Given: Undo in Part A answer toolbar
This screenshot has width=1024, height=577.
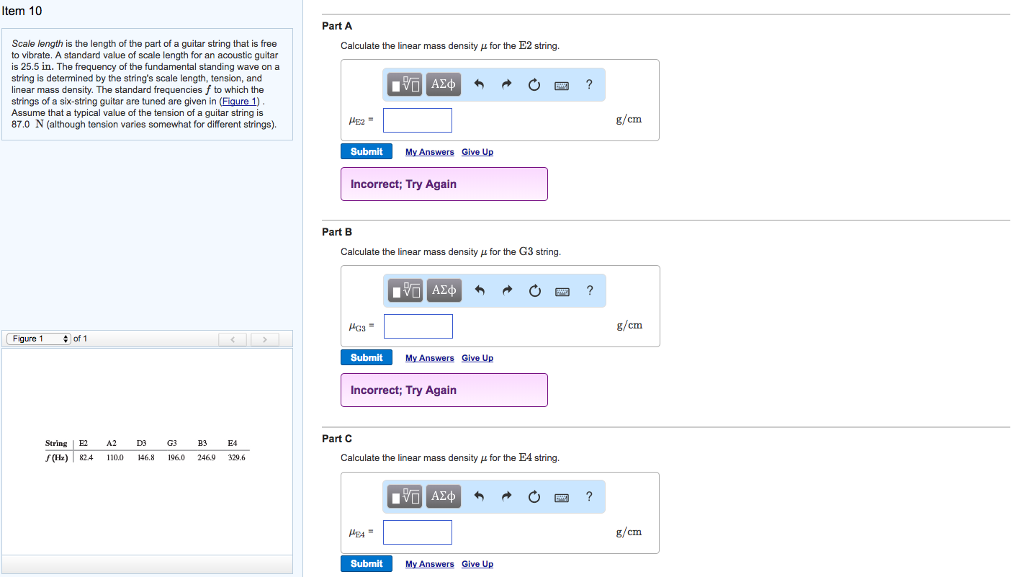Looking at the screenshot, I should tap(479, 85).
